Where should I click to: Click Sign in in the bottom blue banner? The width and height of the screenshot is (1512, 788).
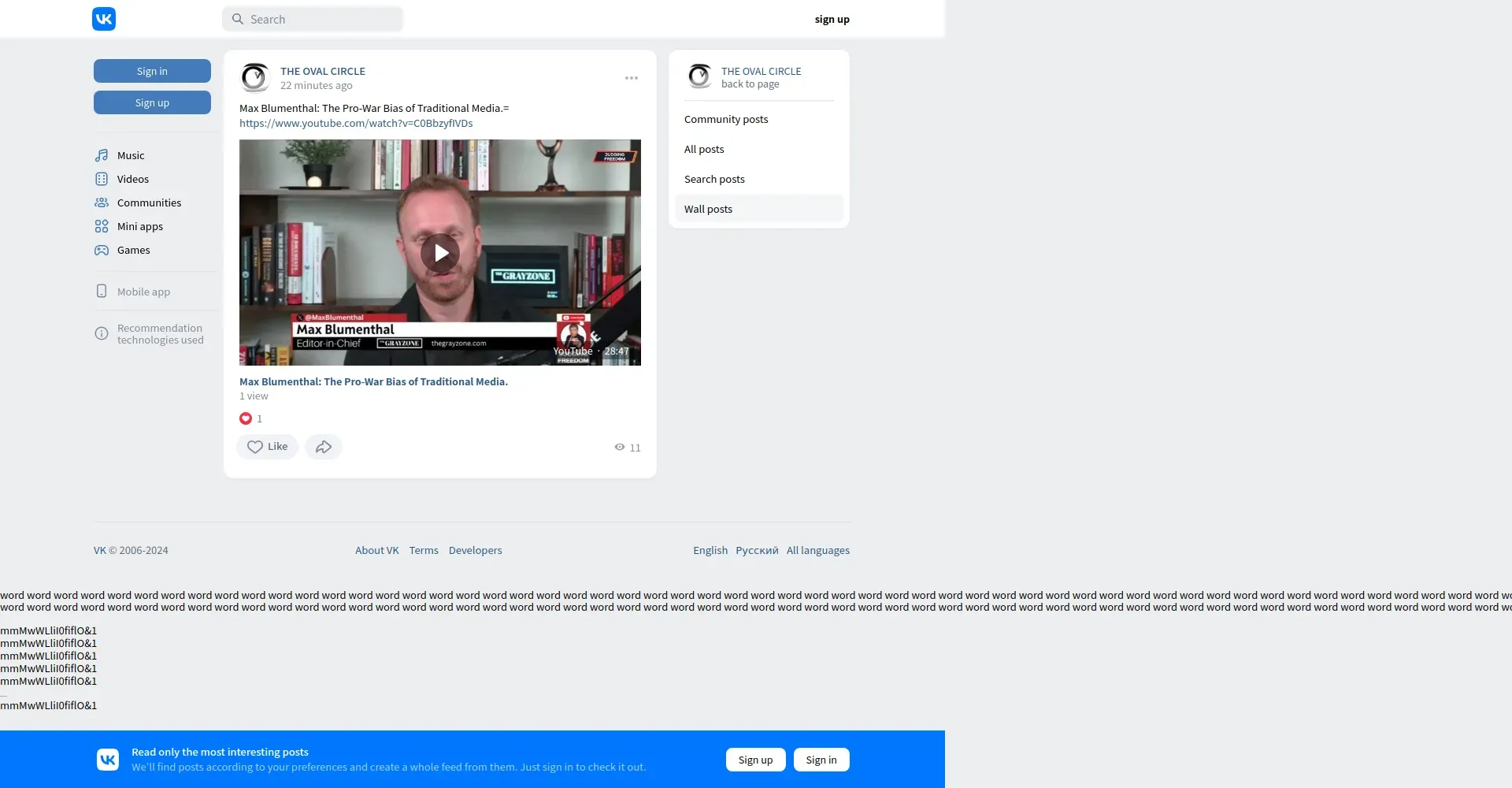click(821, 760)
